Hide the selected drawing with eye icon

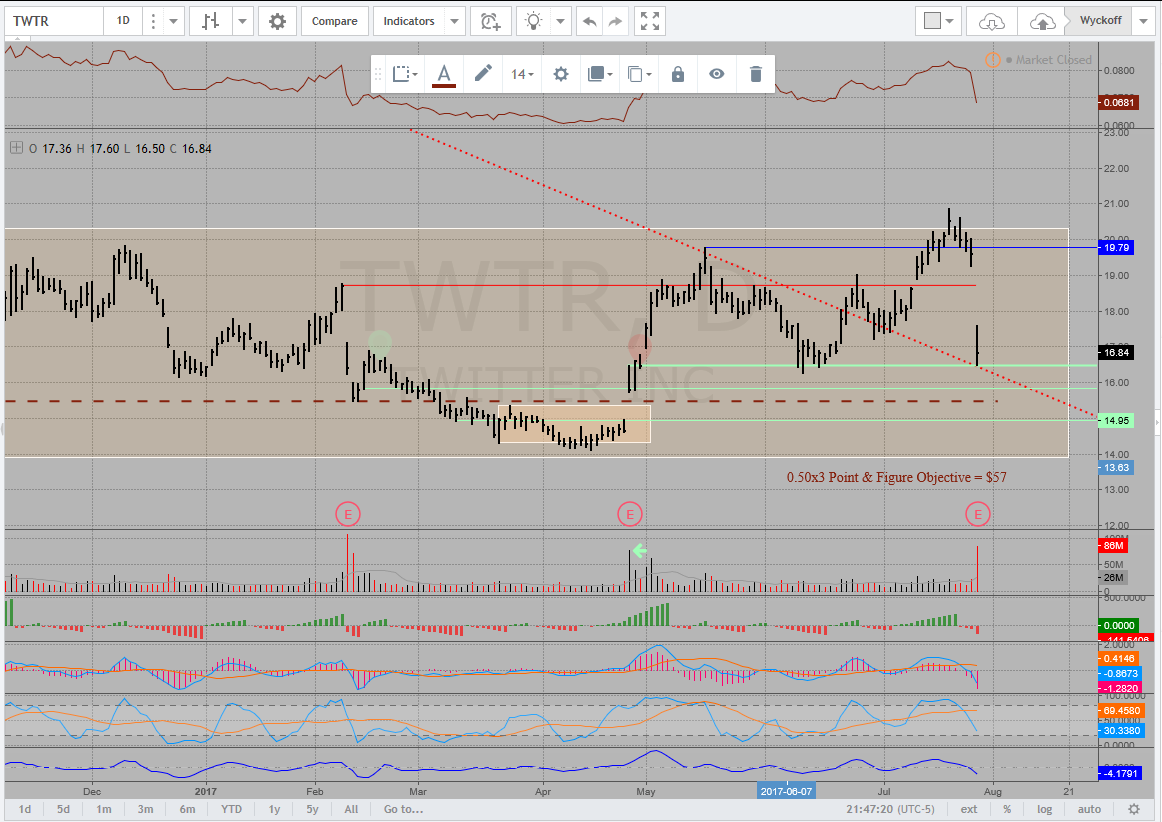[716, 74]
